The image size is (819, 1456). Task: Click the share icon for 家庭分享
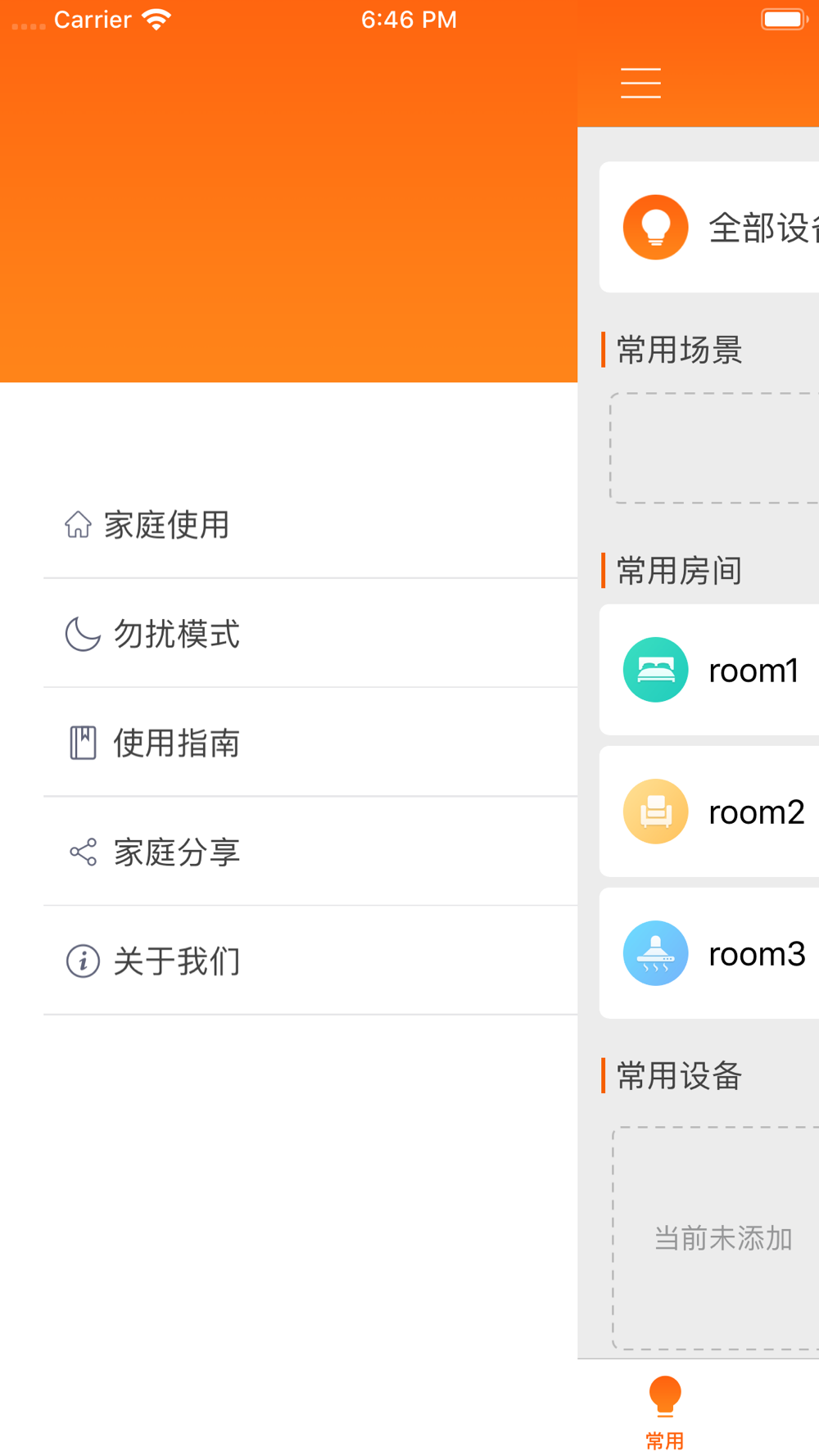coord(83,852)
